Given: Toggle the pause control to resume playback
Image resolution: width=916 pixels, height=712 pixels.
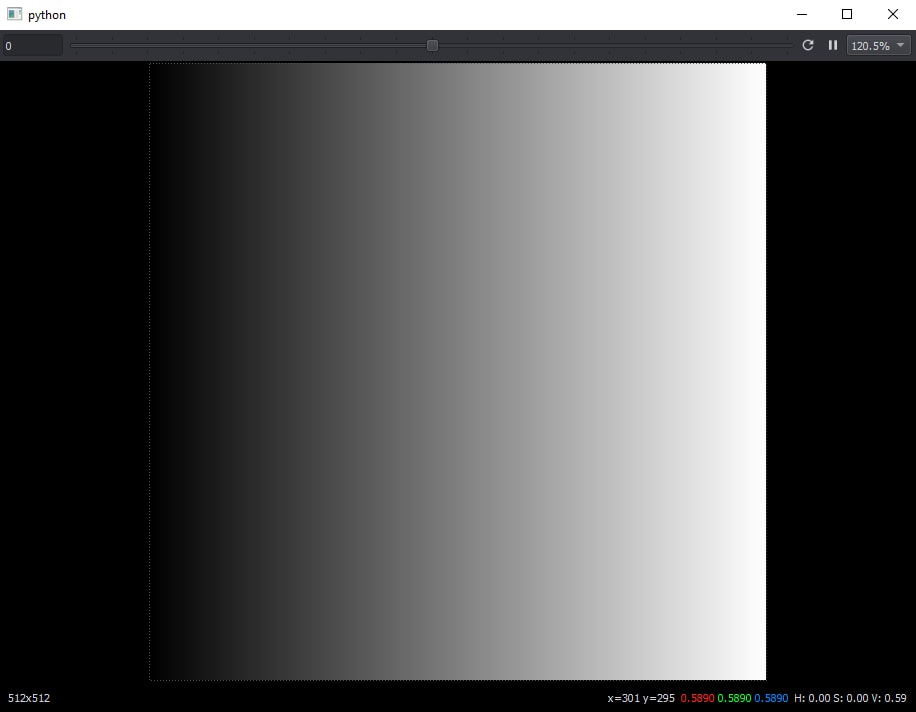Looking at the screenshot, I should pyautogui.click(x=833, y=45).
